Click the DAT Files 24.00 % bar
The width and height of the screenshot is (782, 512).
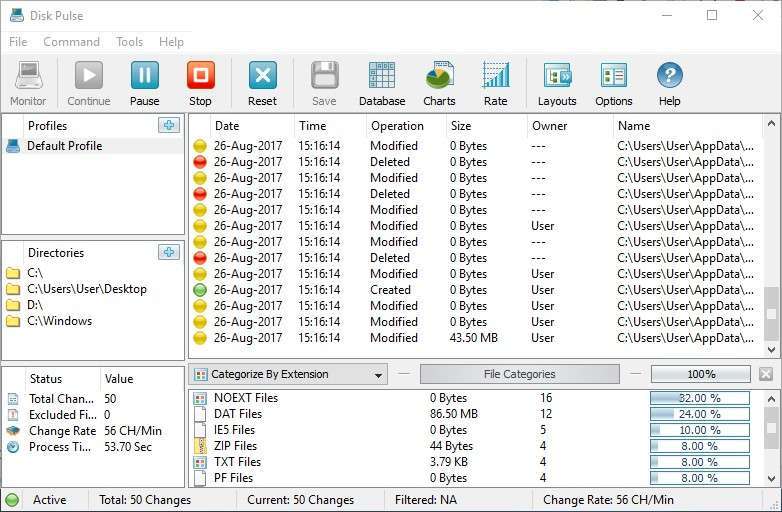click(700, 414)
